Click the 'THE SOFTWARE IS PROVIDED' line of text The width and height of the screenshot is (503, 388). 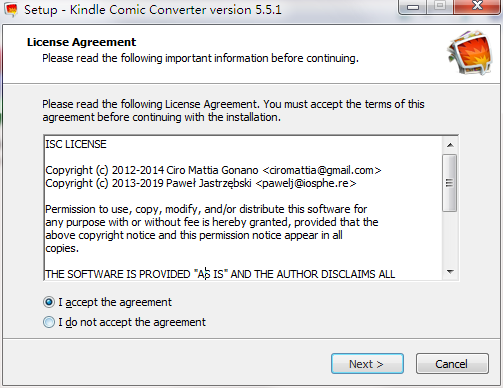coord(220,274)
